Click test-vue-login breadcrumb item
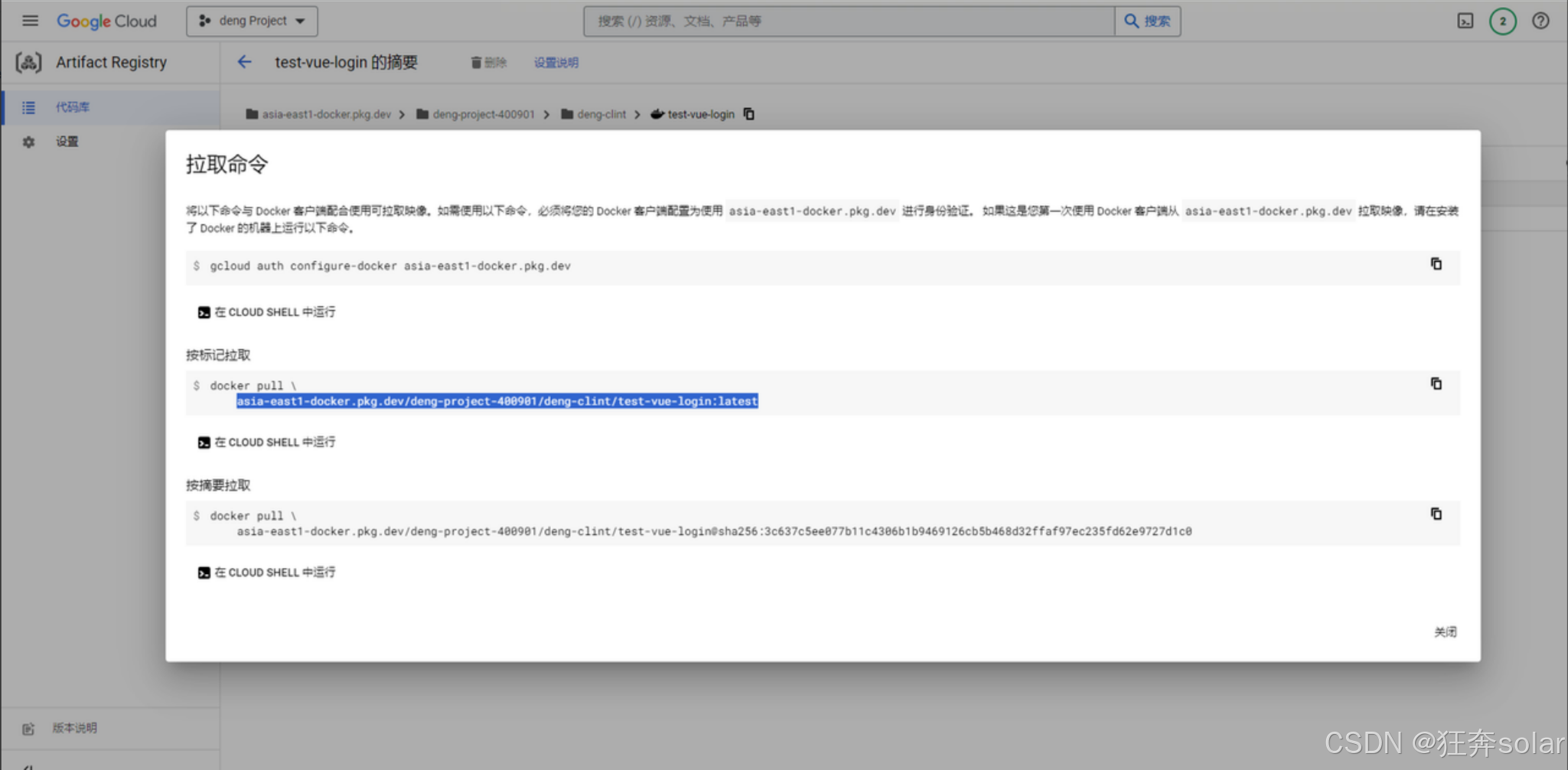 point(700,114)
